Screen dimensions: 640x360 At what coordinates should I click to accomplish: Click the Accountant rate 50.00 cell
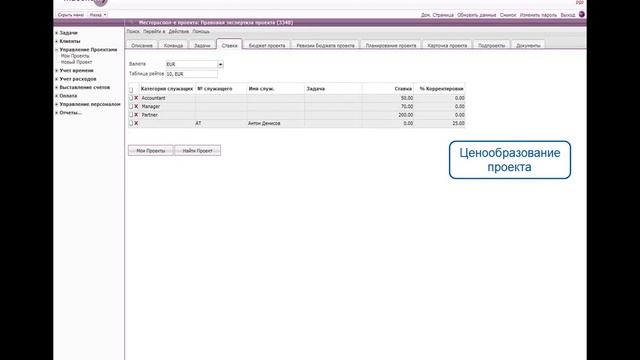(388, 98)
